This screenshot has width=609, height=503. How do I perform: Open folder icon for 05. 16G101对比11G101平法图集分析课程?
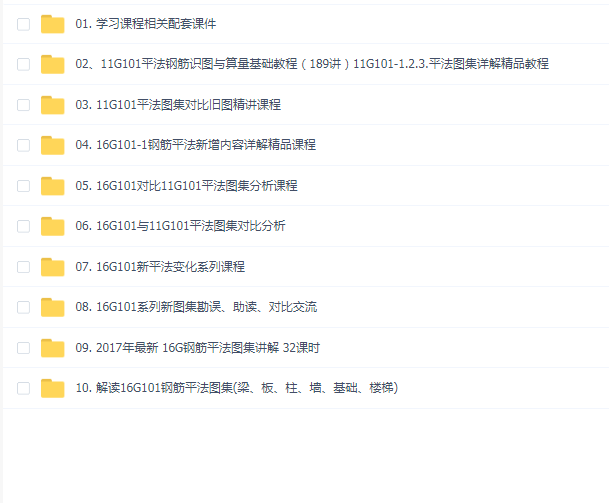tap(52, 186)
